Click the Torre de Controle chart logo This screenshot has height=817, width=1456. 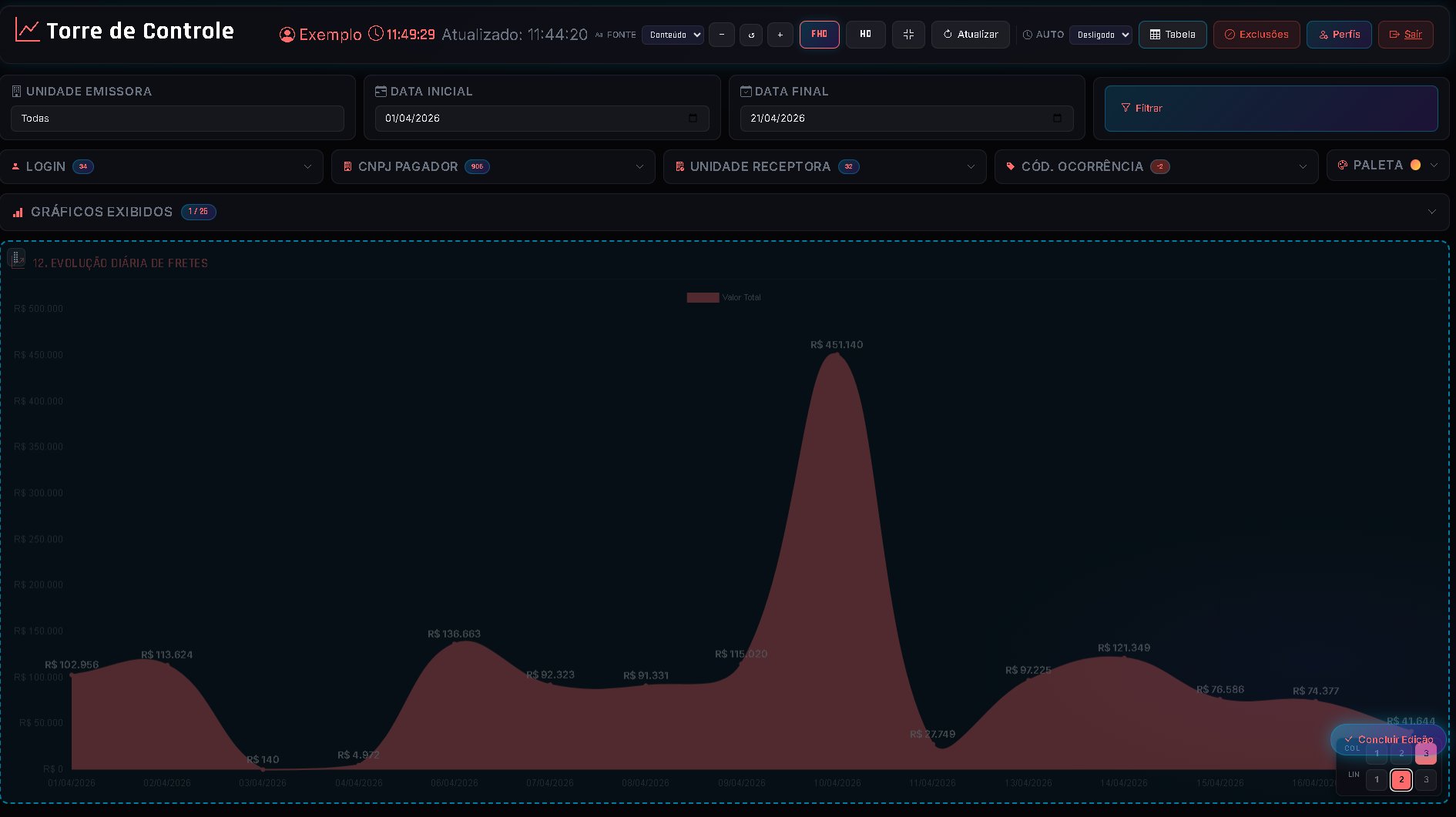(x=28, y=31)
